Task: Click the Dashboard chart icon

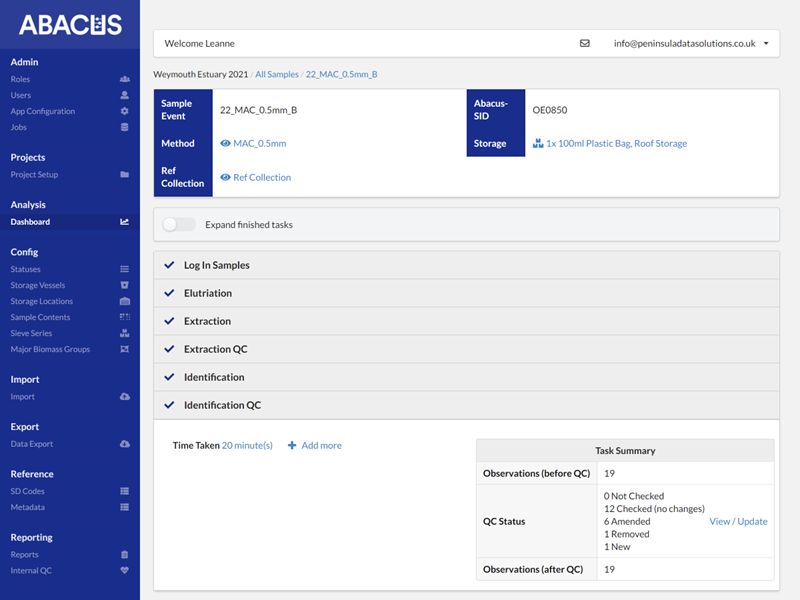Action: coord(124,222)
